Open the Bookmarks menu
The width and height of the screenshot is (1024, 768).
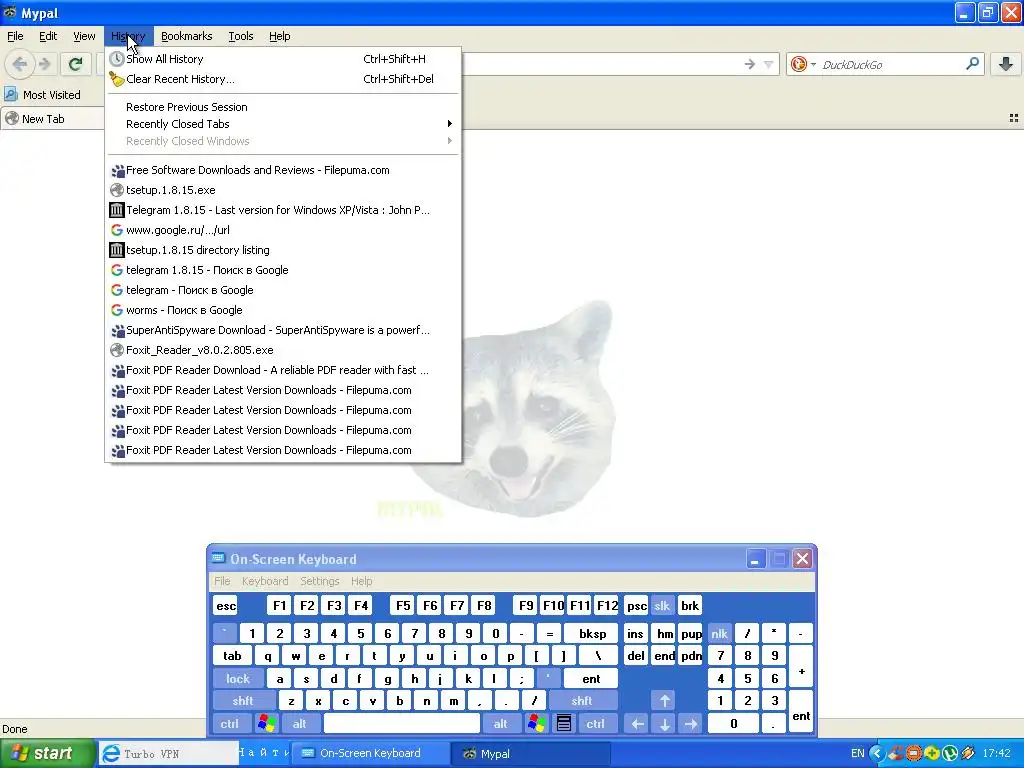click(186, 36)
